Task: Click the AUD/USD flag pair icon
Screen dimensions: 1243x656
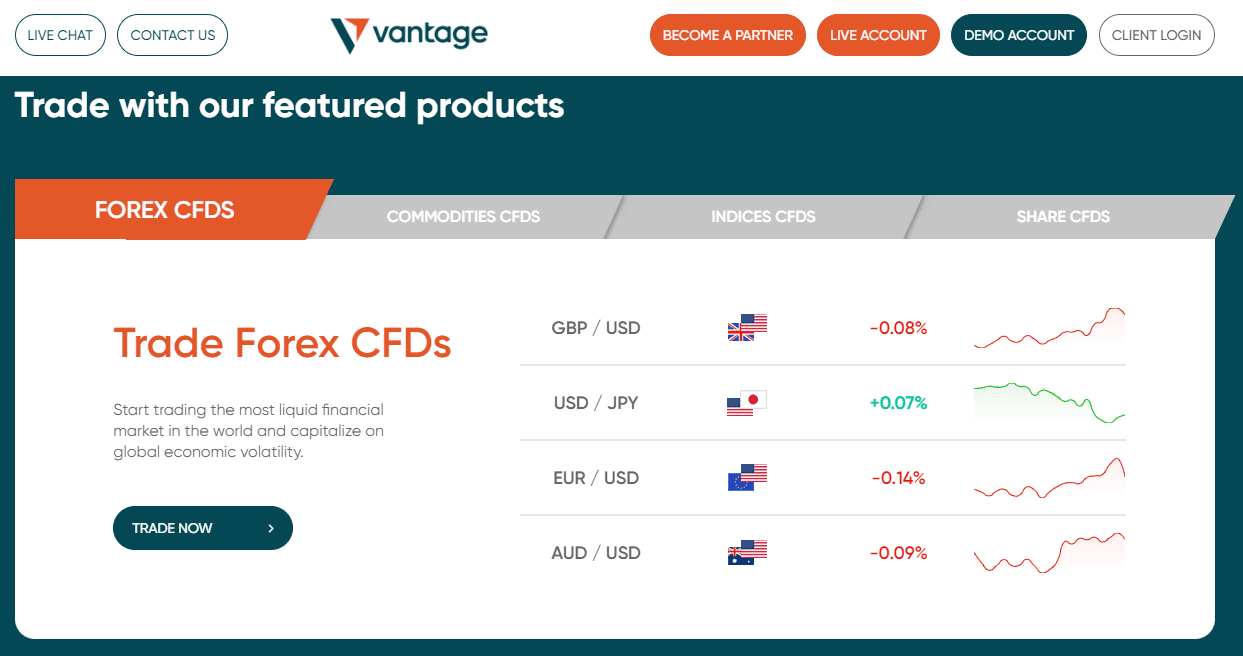Action: click(747, 553)
